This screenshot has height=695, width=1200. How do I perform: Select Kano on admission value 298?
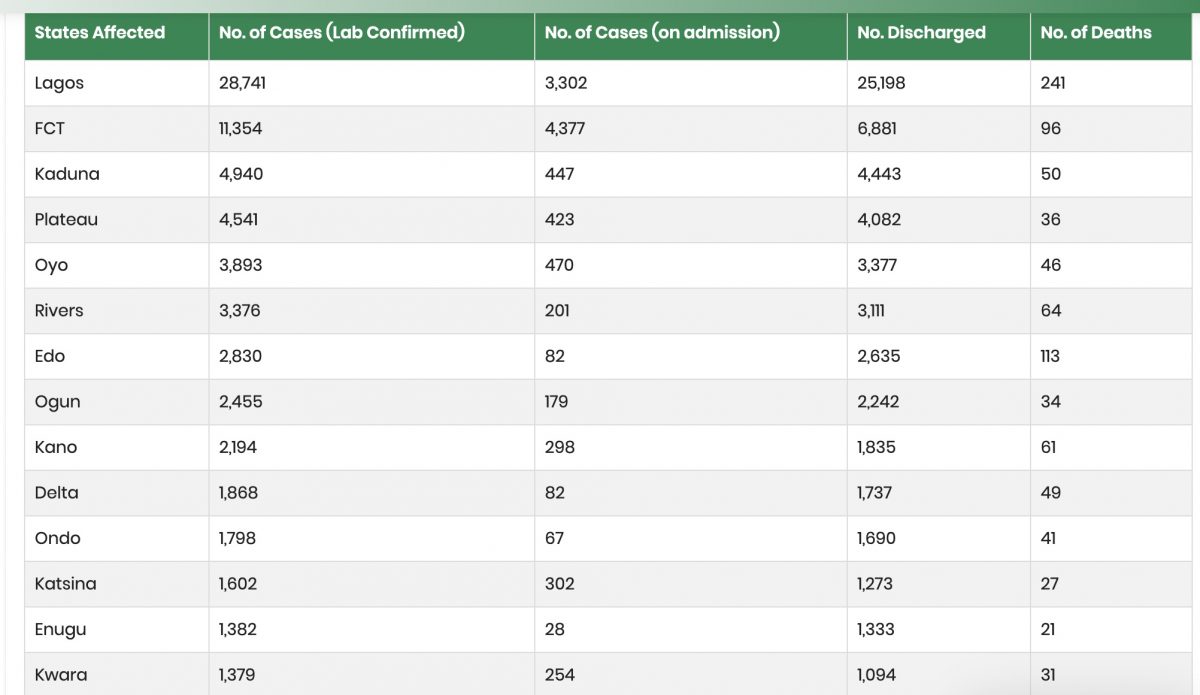pos(560,447)
